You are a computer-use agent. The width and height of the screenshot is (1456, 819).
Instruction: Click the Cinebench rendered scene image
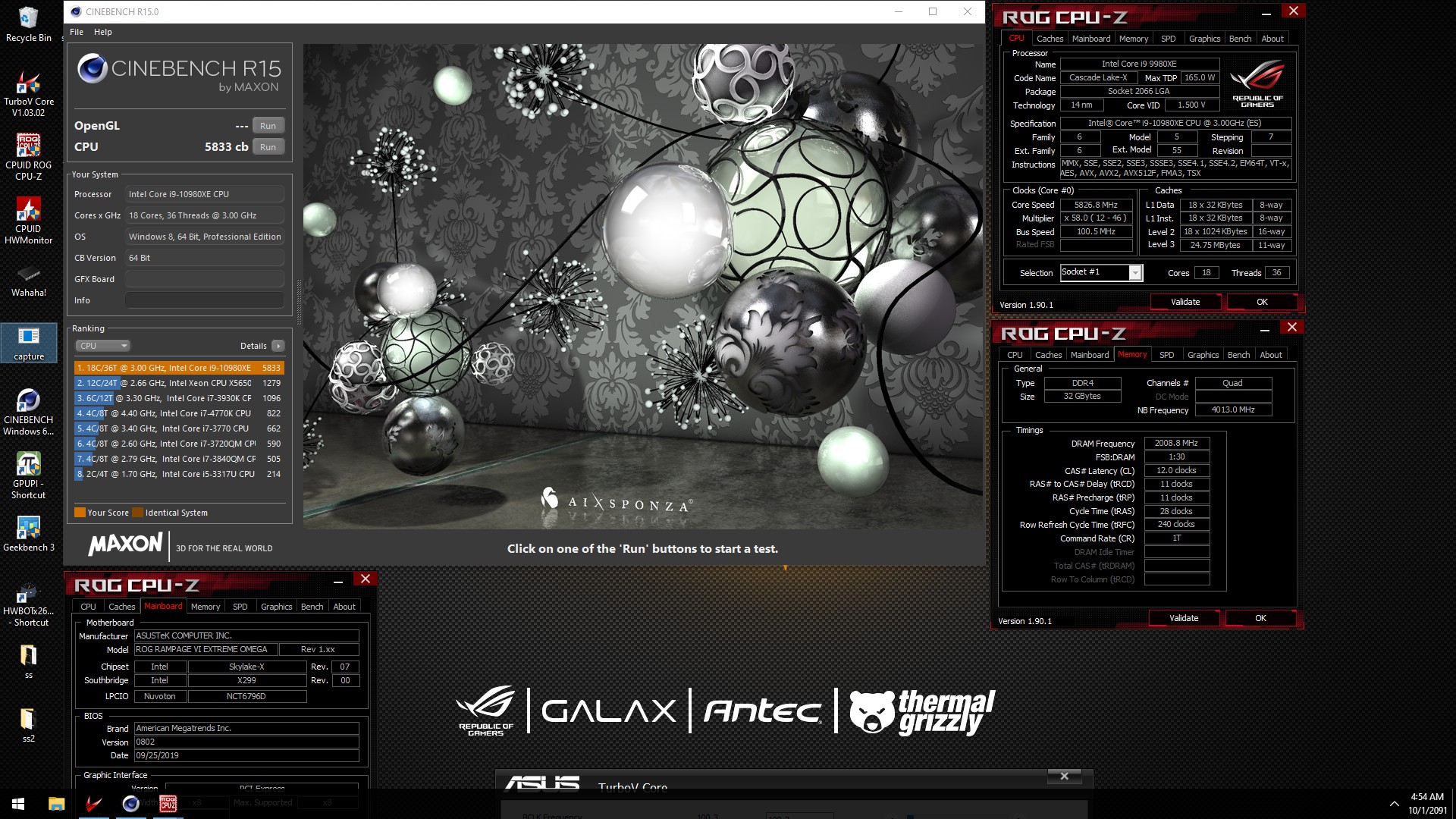643,286
